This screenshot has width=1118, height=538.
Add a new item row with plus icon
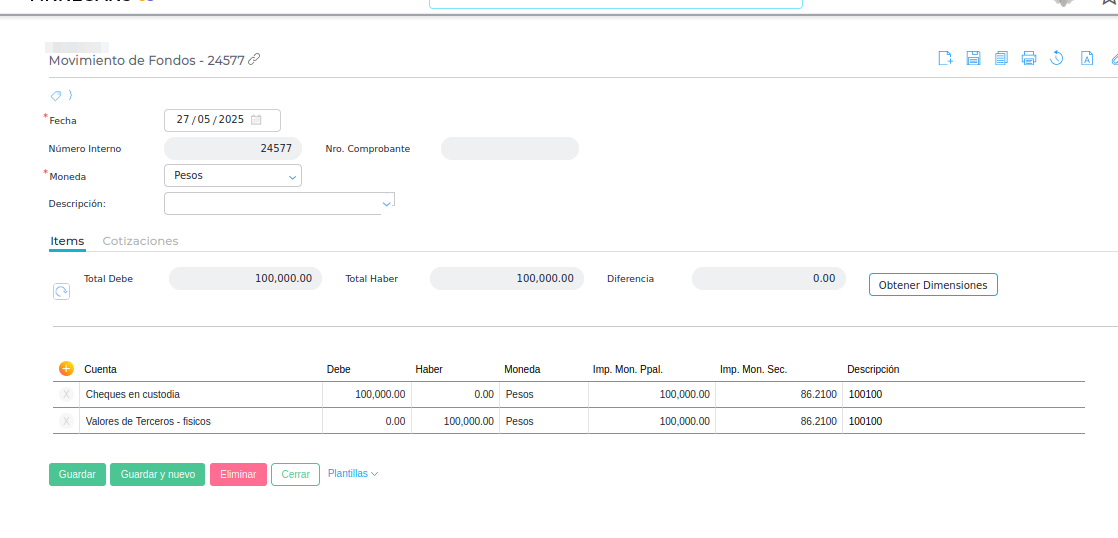(67, 369)
